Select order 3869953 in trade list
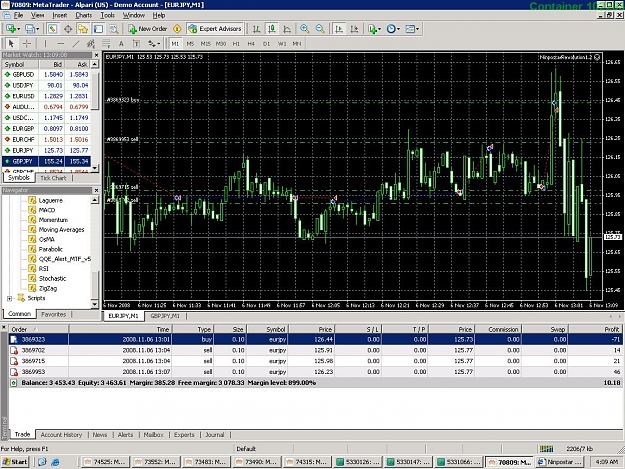 [x=315, y=372]
